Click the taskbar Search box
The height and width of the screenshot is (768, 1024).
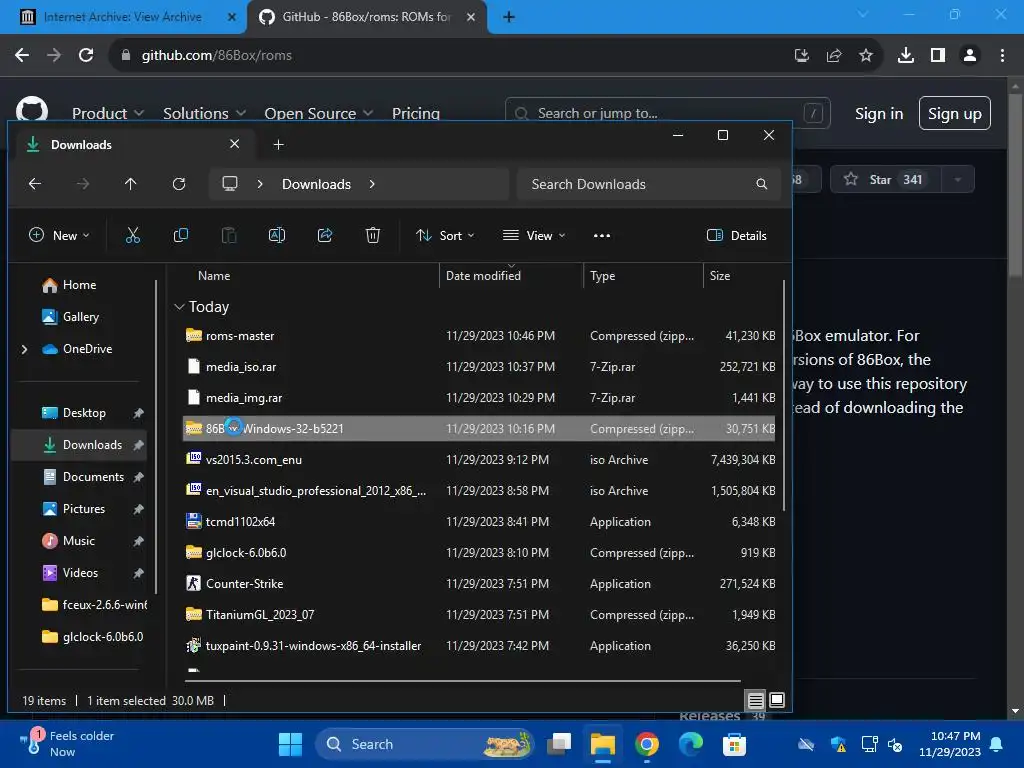click(424, 744)
